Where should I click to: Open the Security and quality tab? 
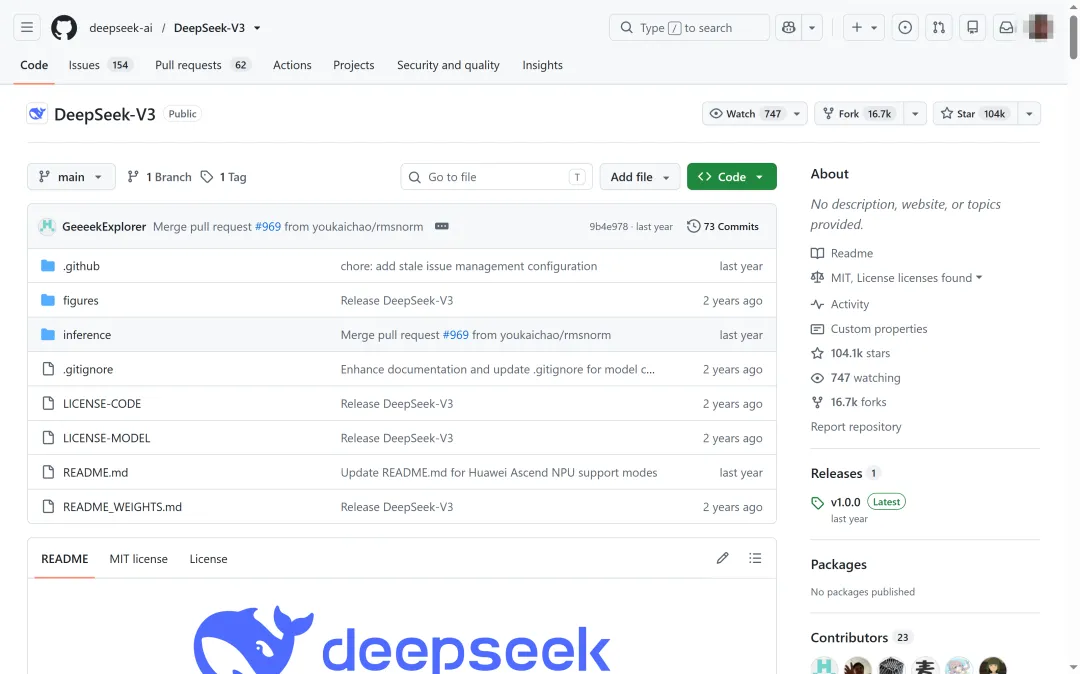[448, 65]
